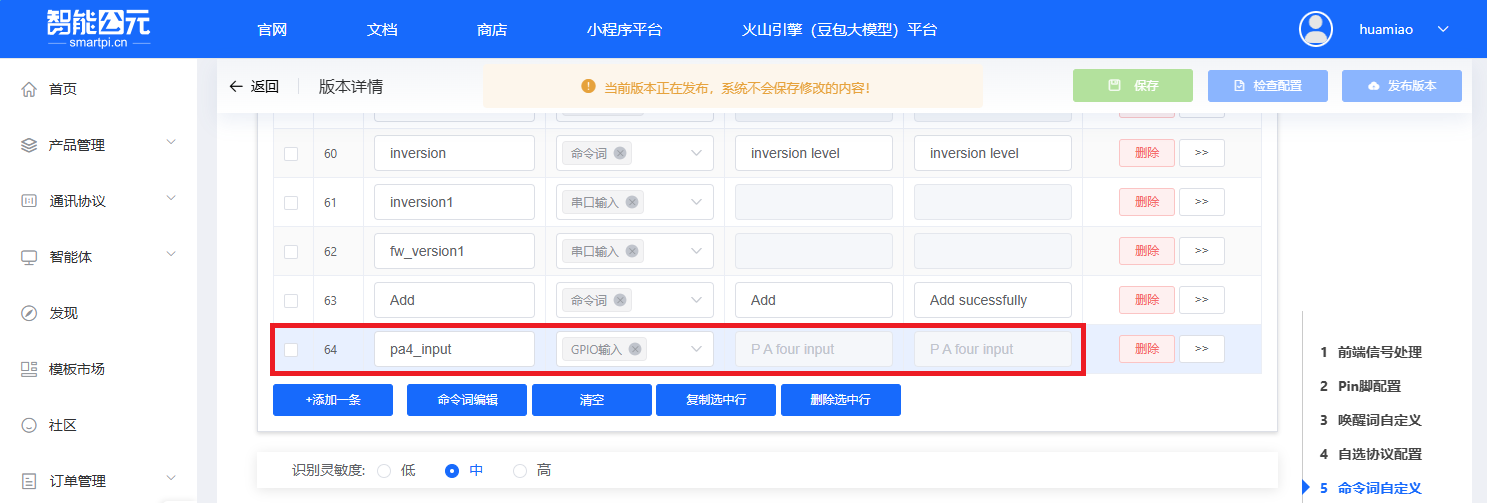Remove the GPIO输入 tag in row 64
This screenshot has height=503, width=1487.
tap(635, 349)
